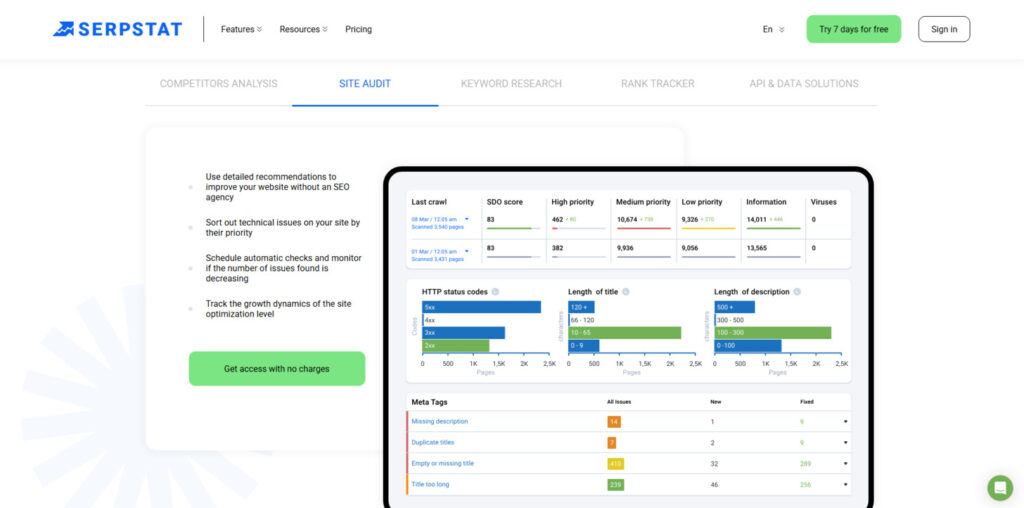Open the 08 Mar crawl date dropdown
Screen dimensions: 1024x508
(466, 219)
